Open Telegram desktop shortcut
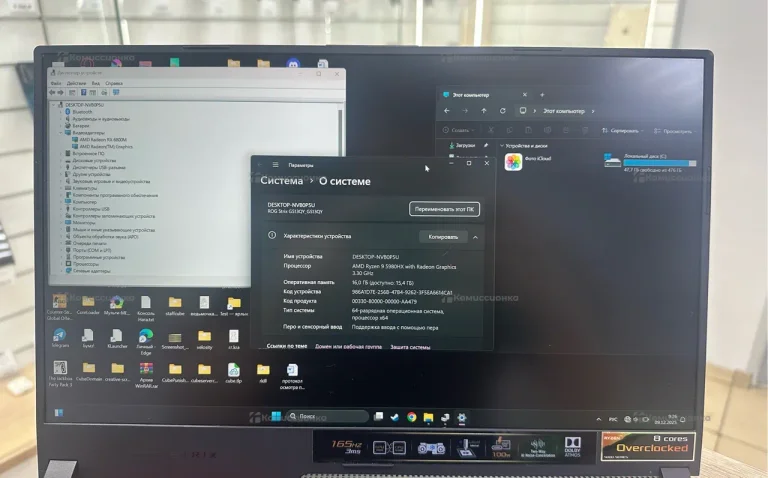 pos(60,337)
